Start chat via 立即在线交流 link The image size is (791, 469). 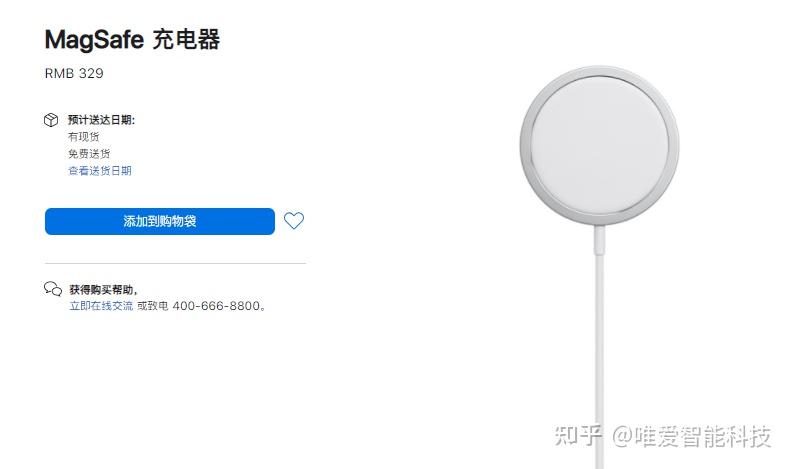[101, 306]
